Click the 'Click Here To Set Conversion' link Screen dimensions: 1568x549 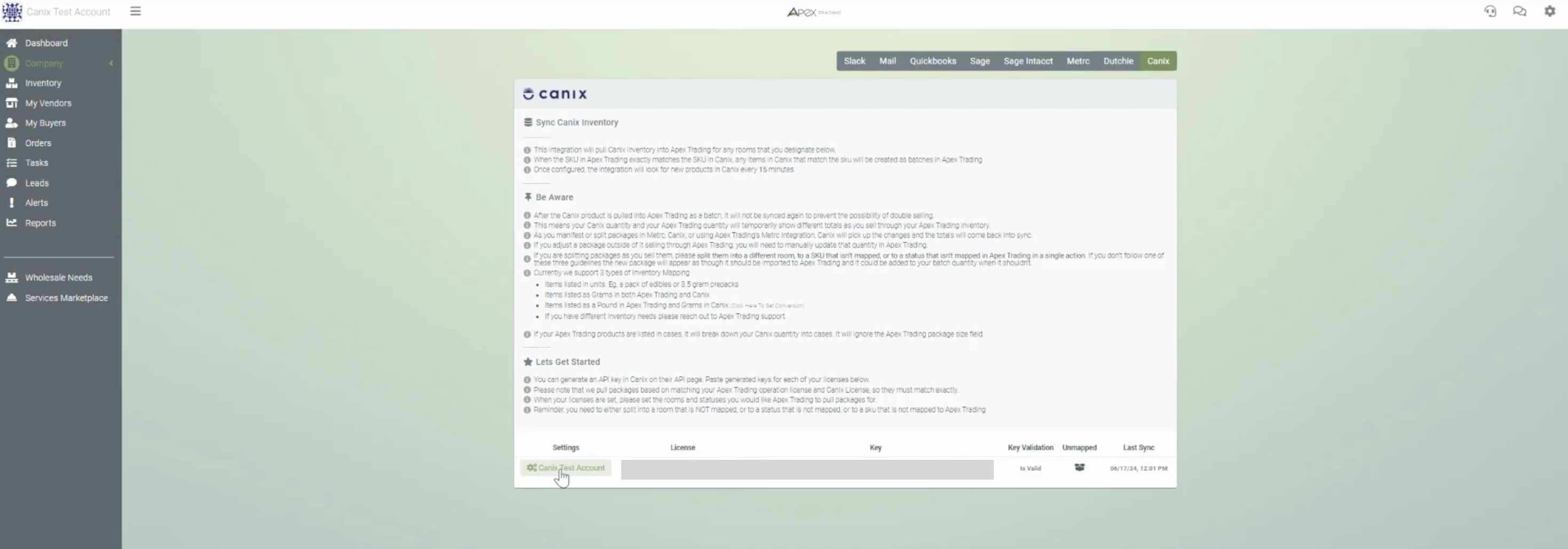(x=767, y=306)
